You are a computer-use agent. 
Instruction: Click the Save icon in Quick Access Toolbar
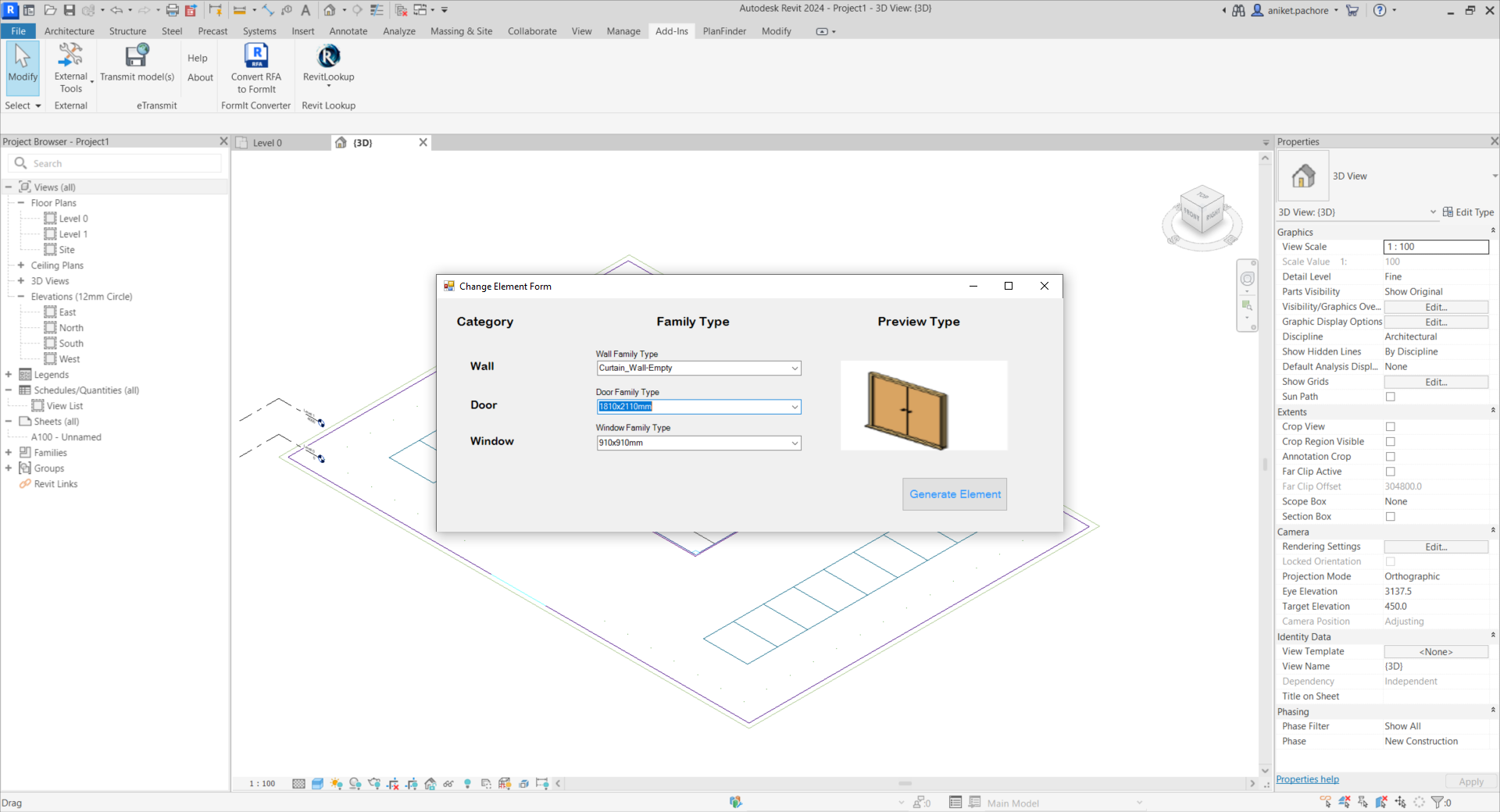pos(70,10)
